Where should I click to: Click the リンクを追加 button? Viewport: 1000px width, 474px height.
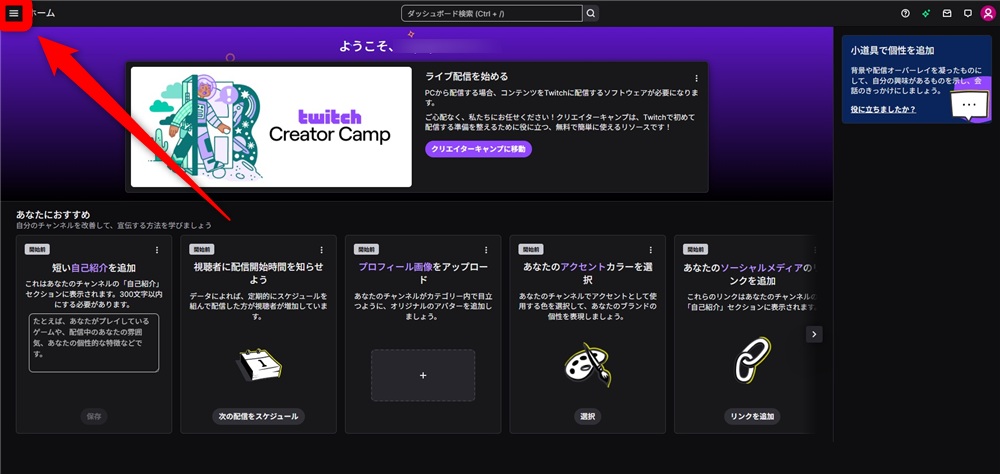(x=753, y=417)
